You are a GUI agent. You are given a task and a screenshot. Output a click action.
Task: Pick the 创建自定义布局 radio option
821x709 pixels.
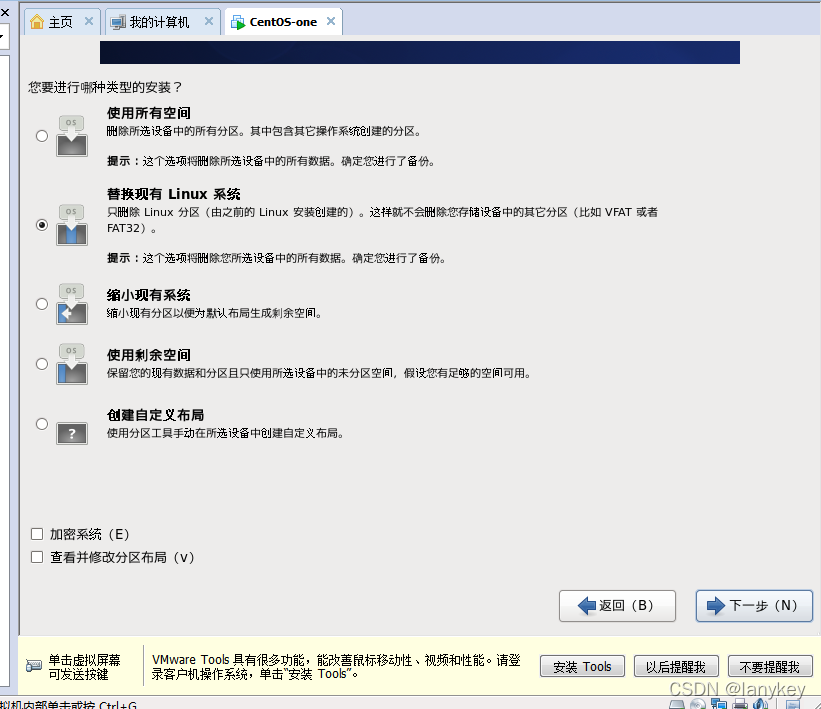click(x=42, y=424)
